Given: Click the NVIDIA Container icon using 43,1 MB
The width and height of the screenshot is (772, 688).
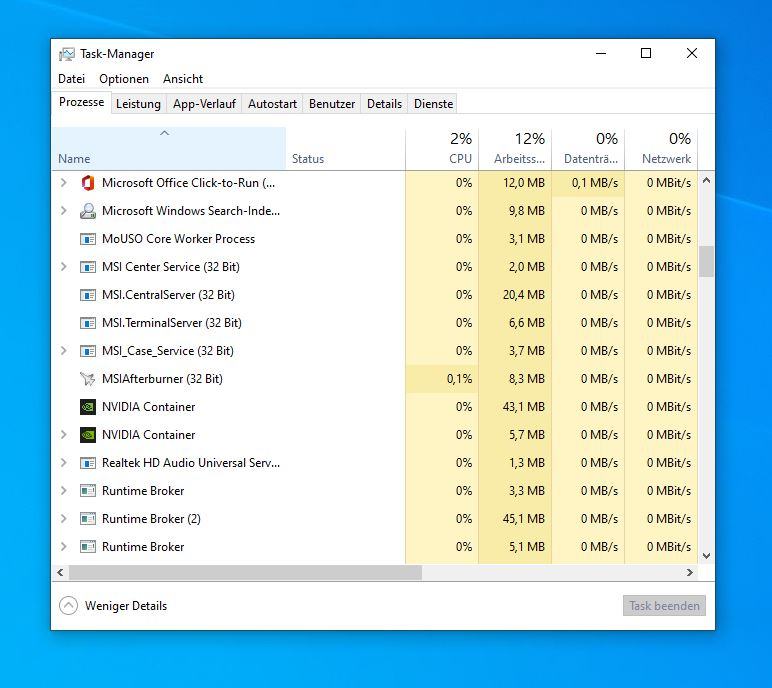Looking at the screenshot, I should click(88, 407).
